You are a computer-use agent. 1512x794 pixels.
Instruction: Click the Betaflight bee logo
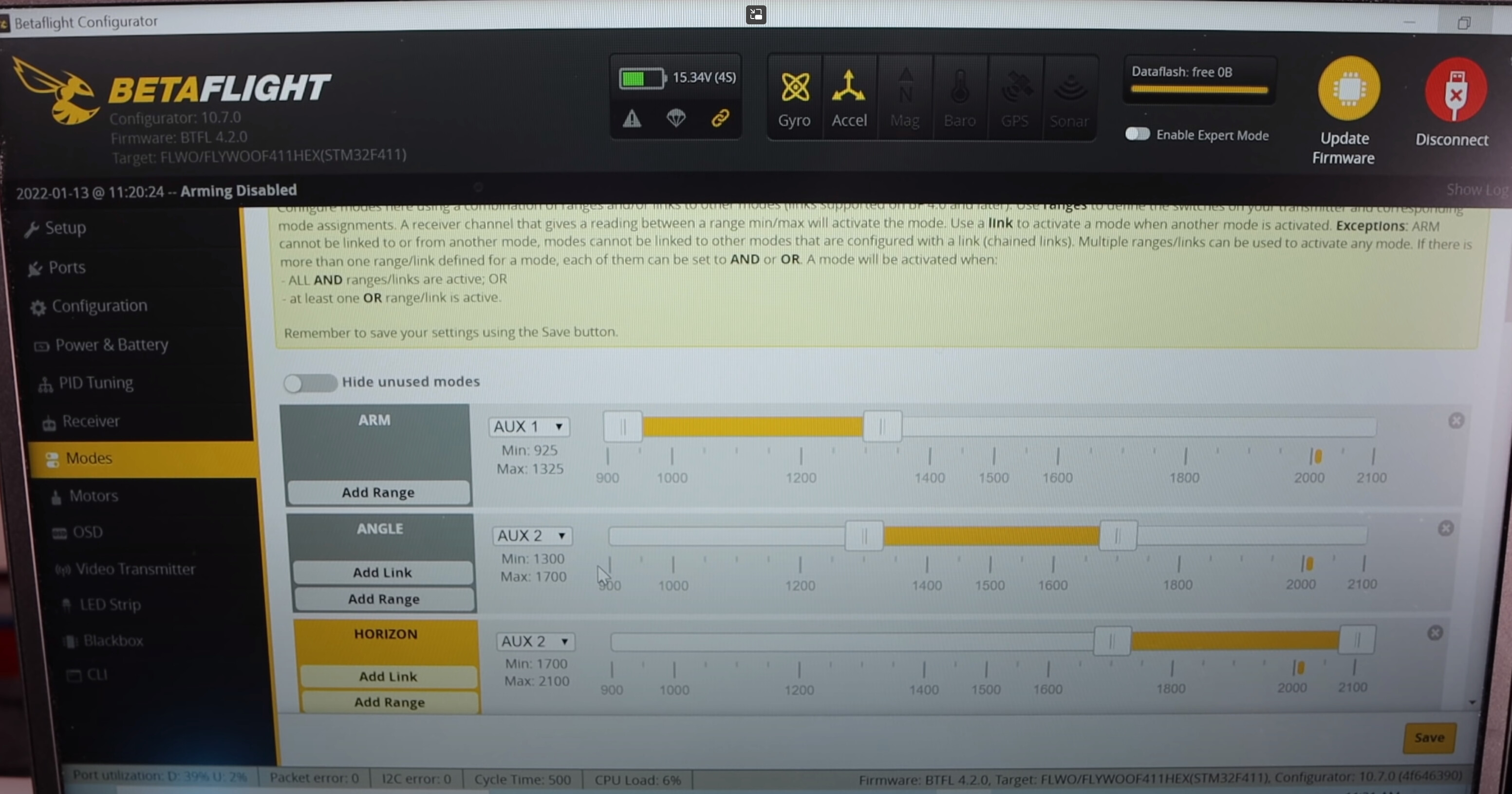coord(56,91)
